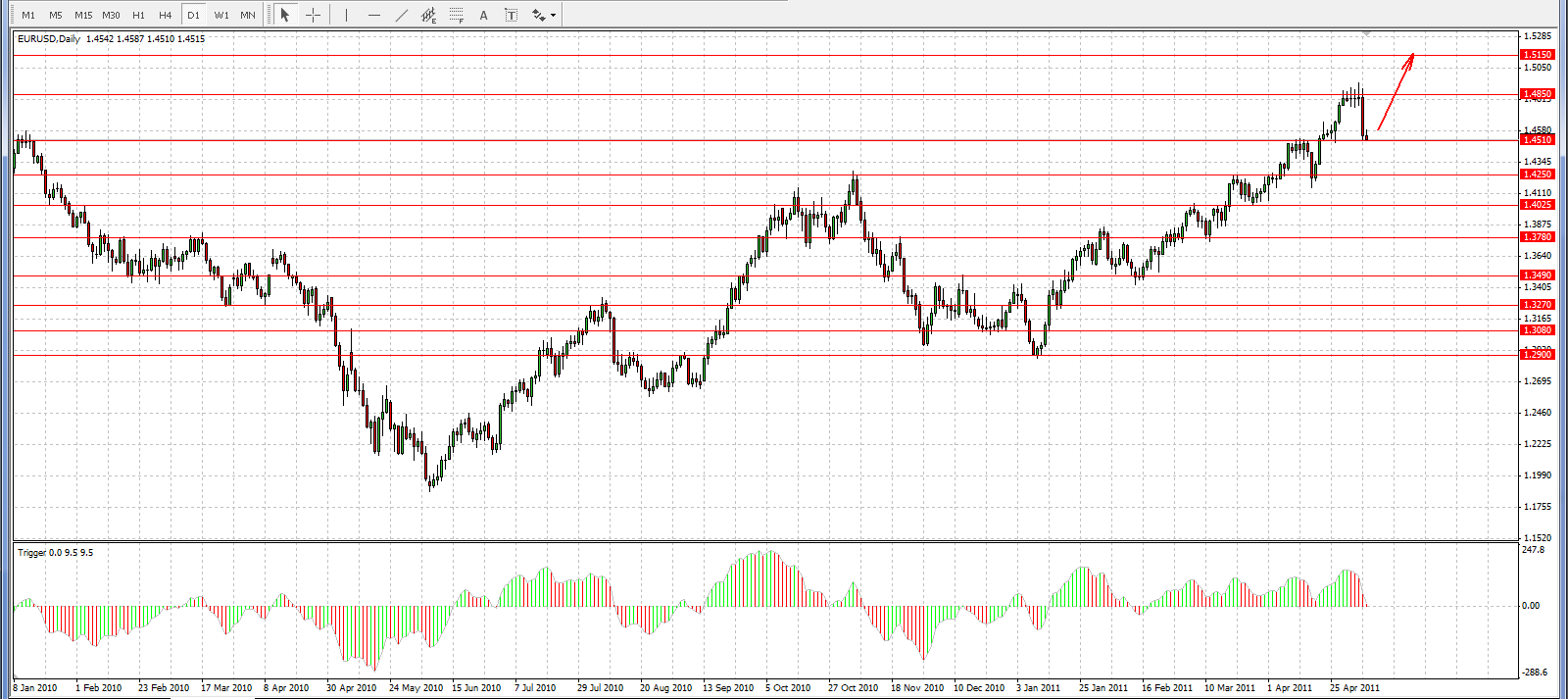1568x699 pixels.
Task: Select the horizontal line tool
Action: point(373,15)
